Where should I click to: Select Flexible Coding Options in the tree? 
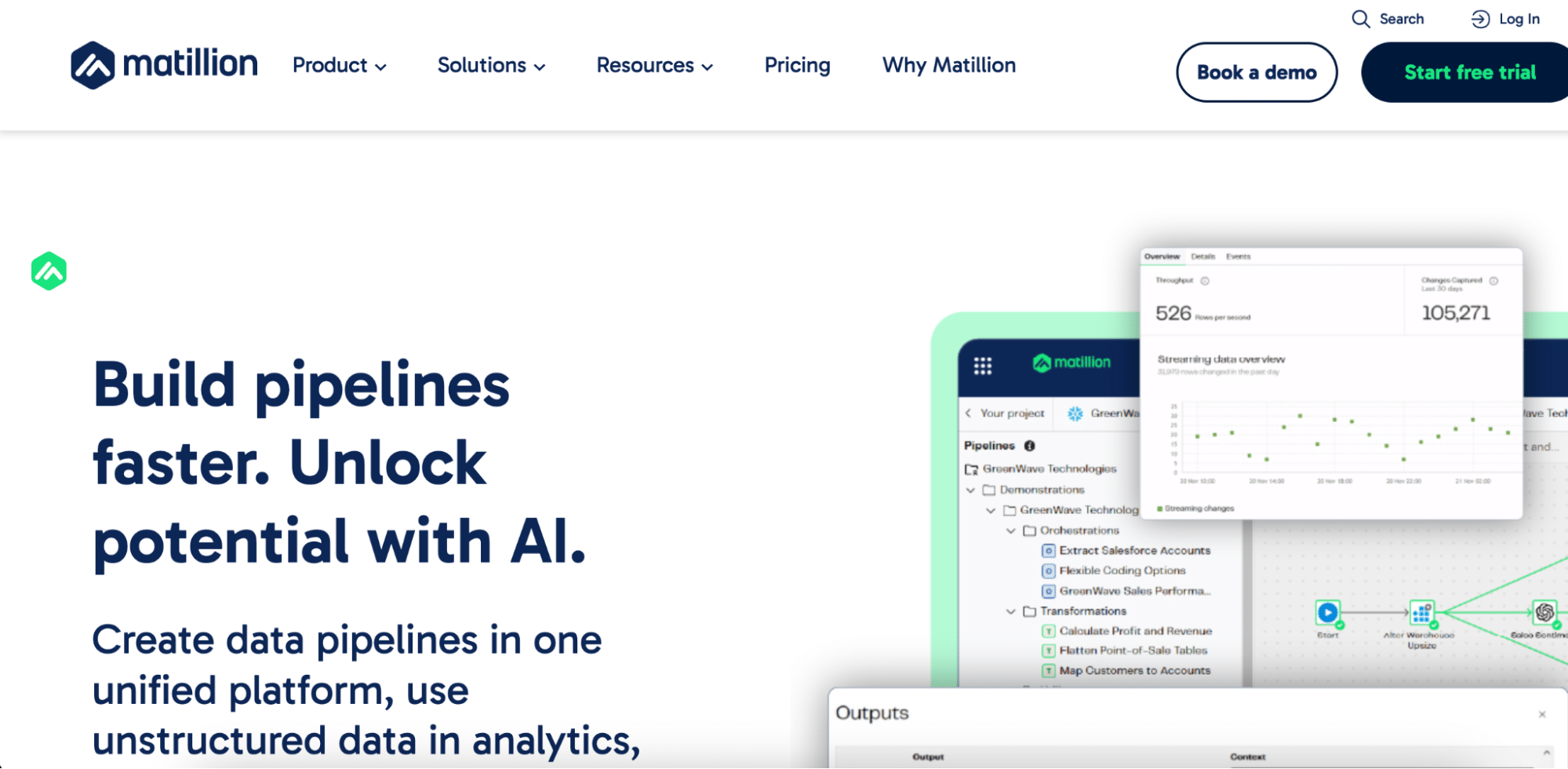pyautogui.click(x=1122, y=571)
